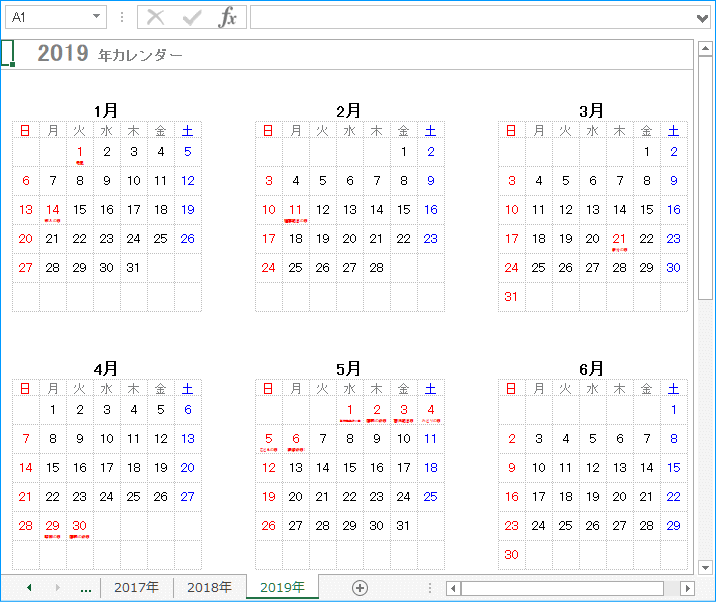Click March 21 holiday cell

[x=620, y=239]
